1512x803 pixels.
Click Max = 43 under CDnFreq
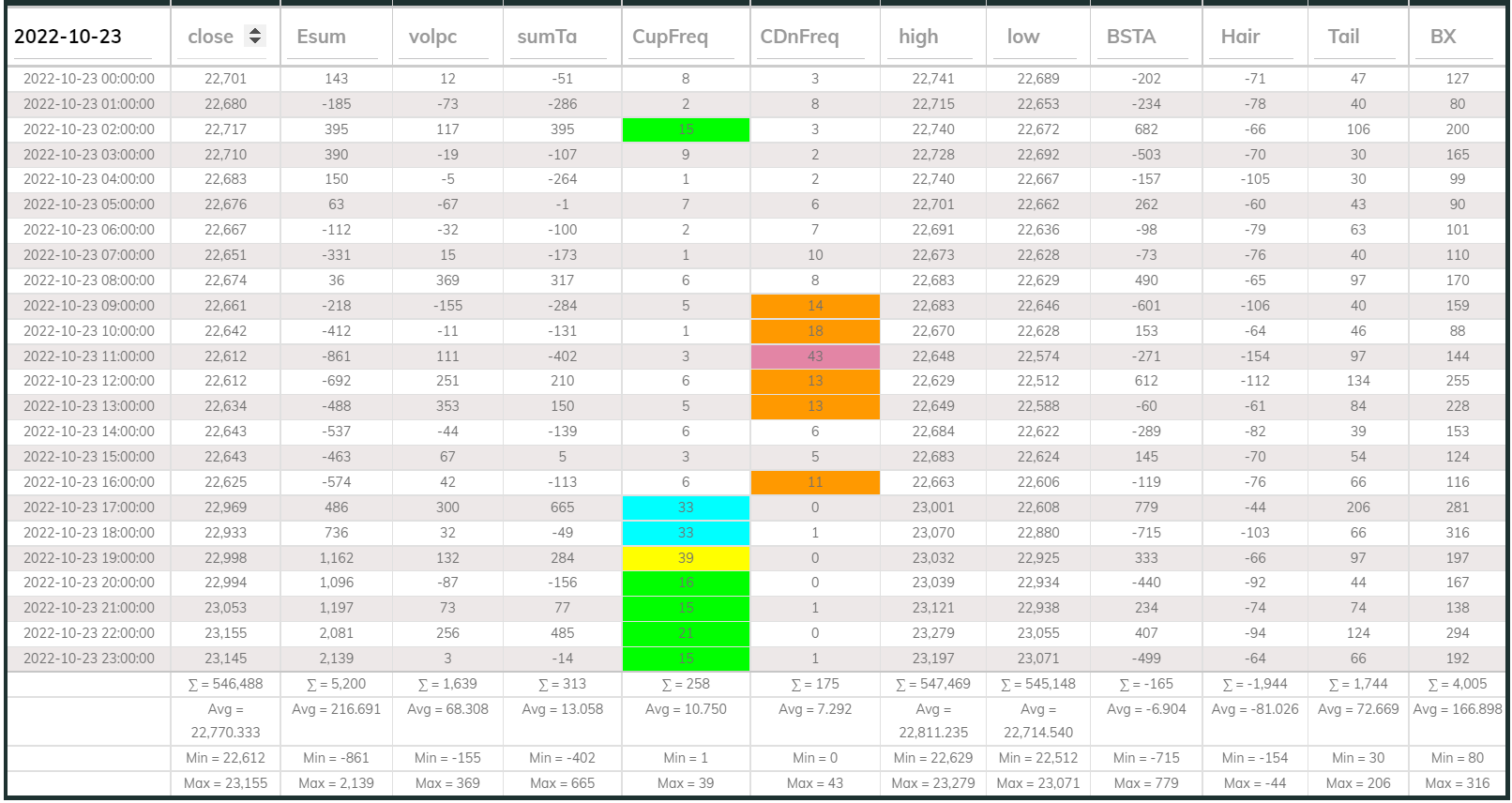(x=815, y=783)
